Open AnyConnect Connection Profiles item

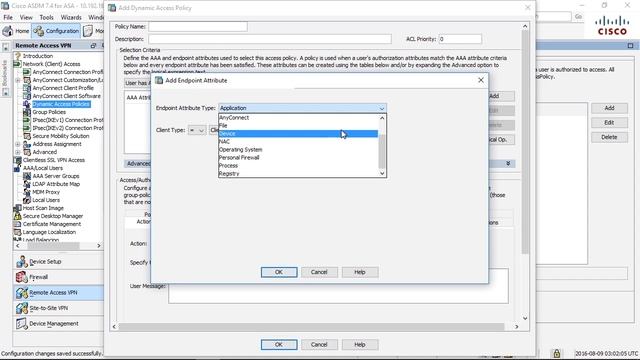(x=67, y=72)
